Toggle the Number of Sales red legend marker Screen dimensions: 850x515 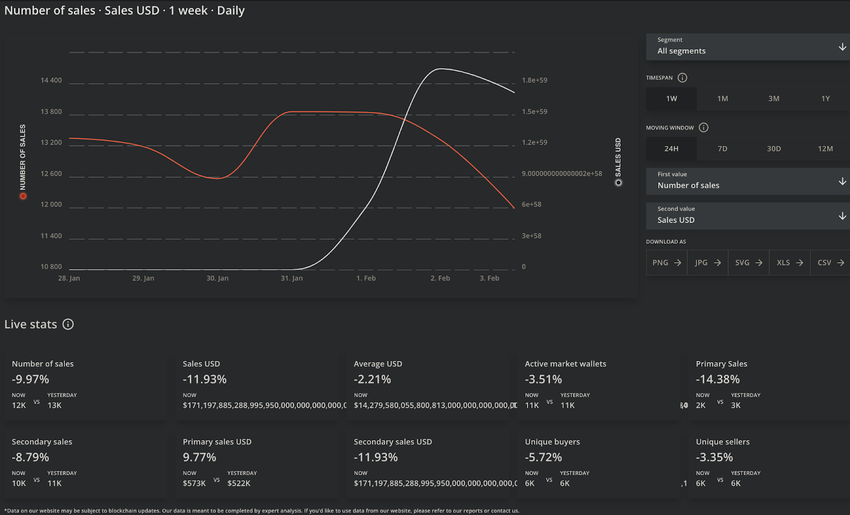point(23,196)
